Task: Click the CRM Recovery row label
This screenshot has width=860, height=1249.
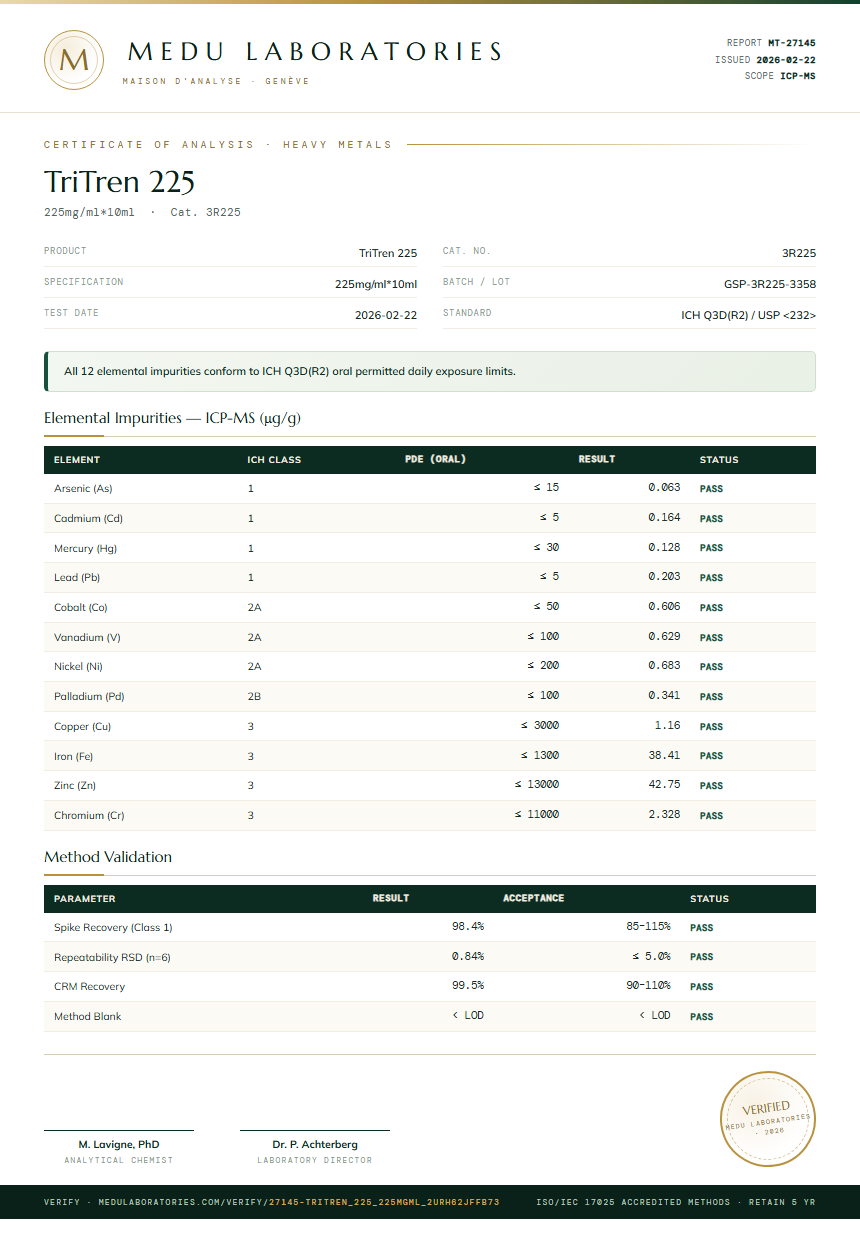Action: [90, 986]
